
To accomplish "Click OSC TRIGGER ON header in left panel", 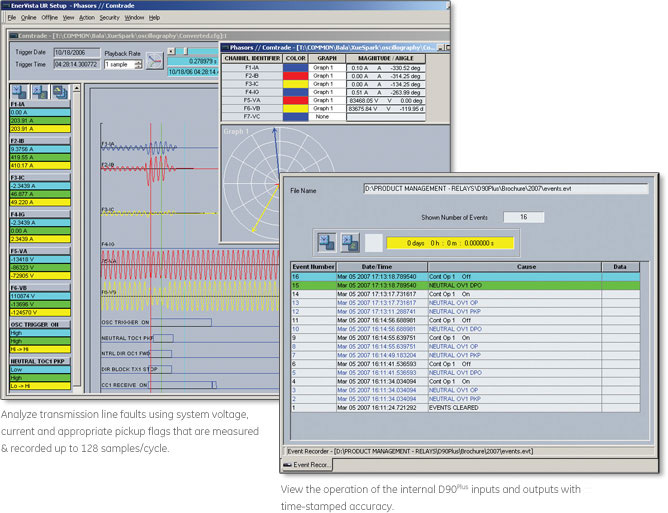I will click(40, 324).
